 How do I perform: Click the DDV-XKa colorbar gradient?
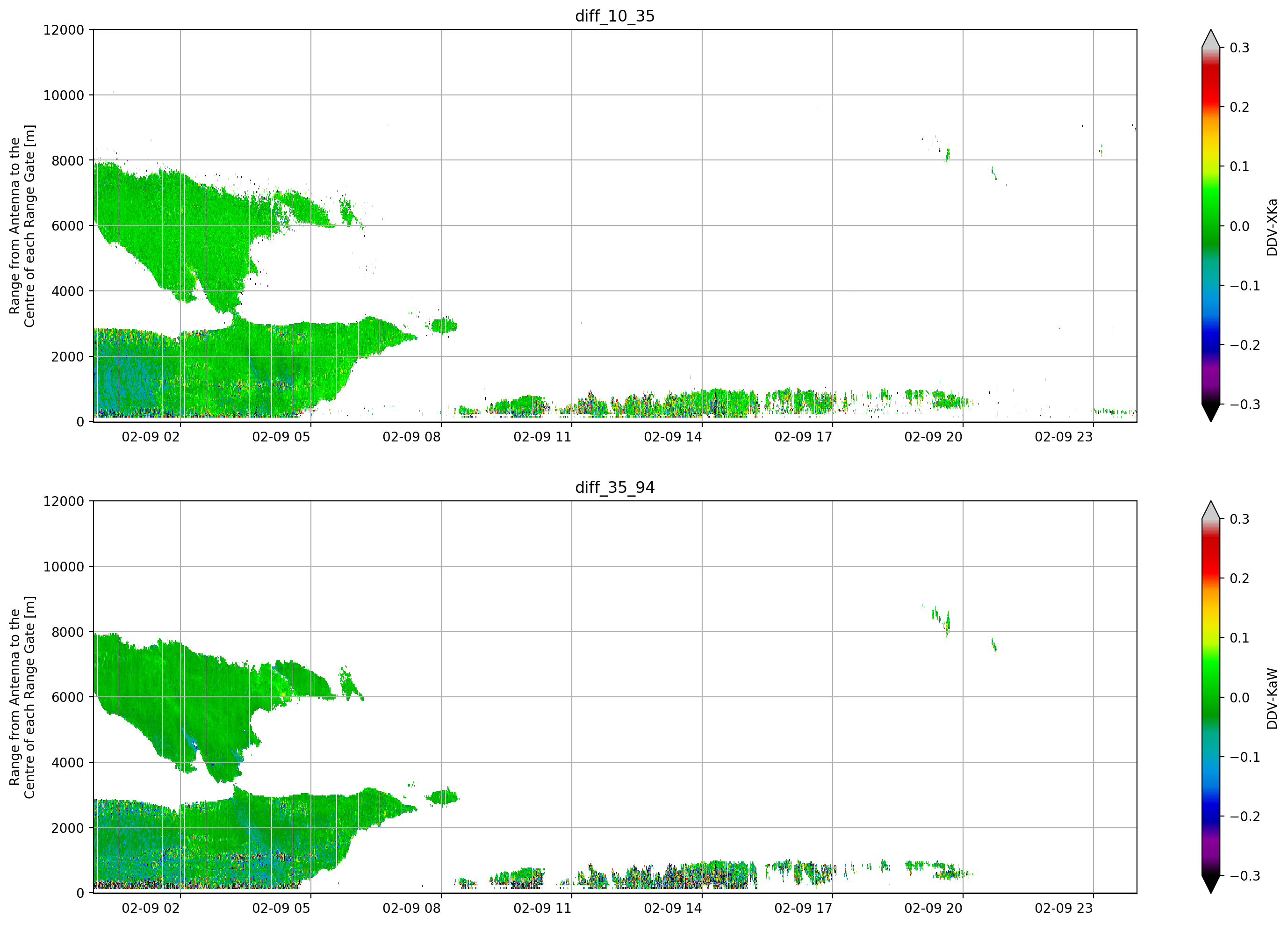tap(1211, 225)
